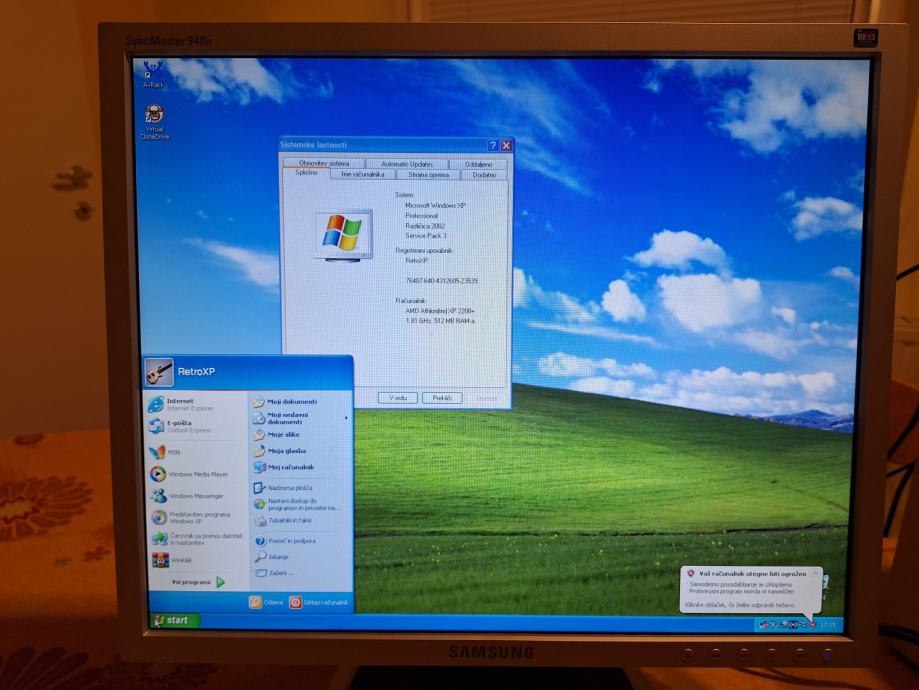Viewport: 919px width, 690px height.
Task: Expand Vsi programi (All Programs)
Action: [x=197, y=582]
